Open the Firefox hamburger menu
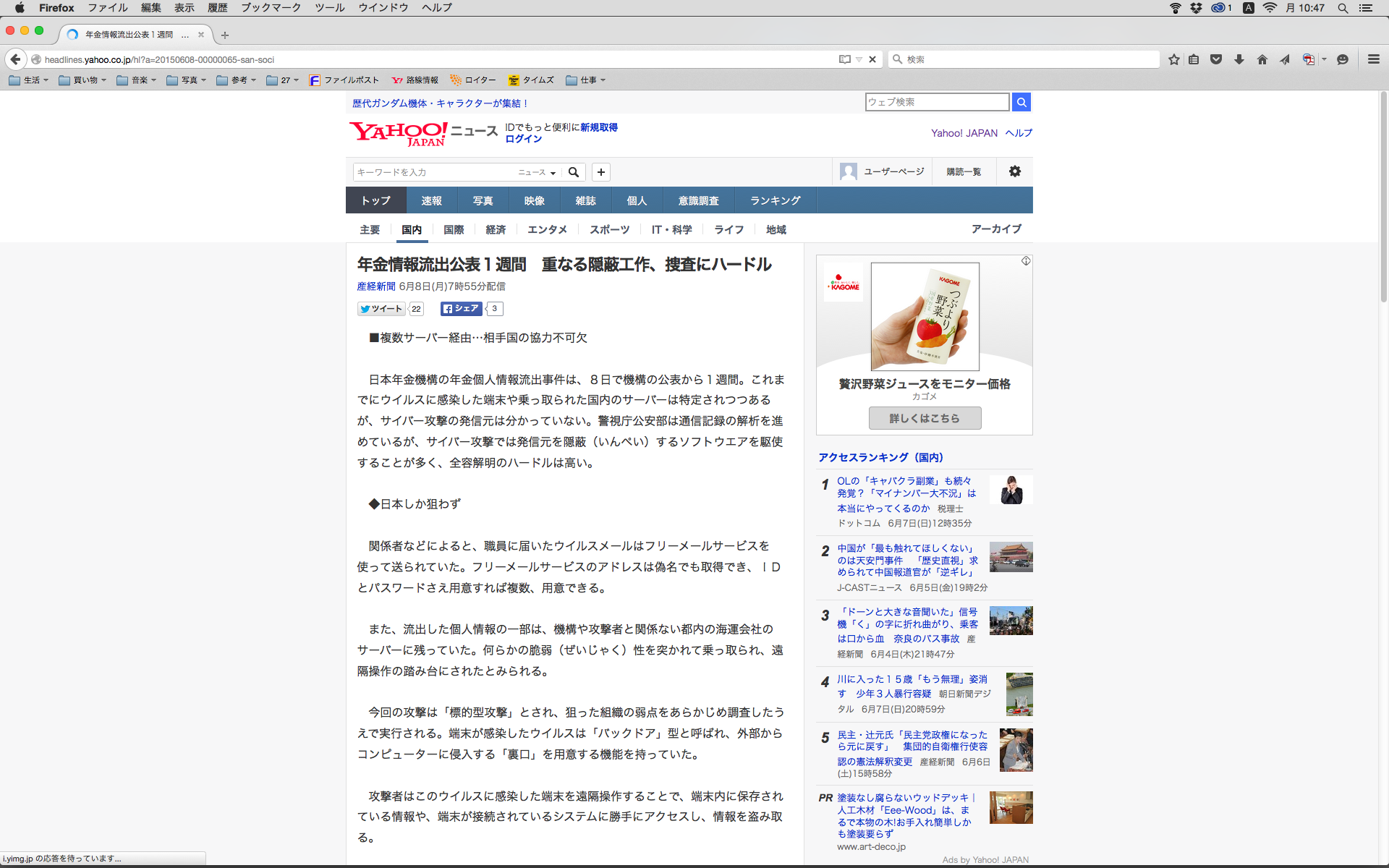Screen dimensions: 1389x868 (x=1373, y=59)
